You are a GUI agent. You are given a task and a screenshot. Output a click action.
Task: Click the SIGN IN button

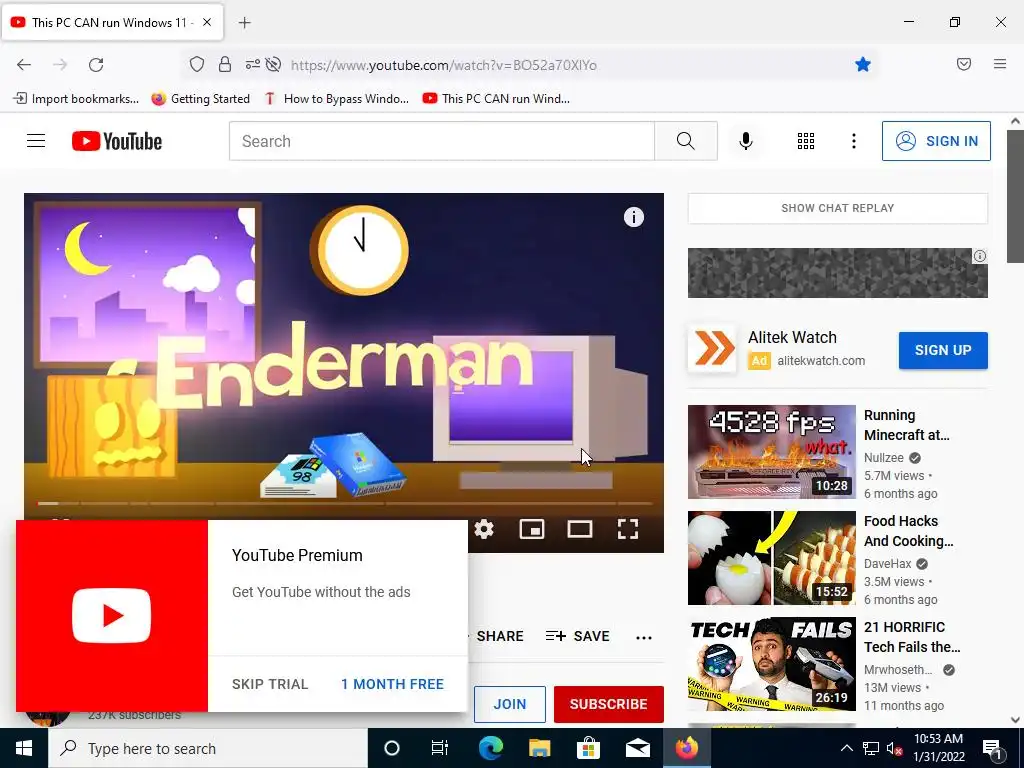[x=936, y=141]
